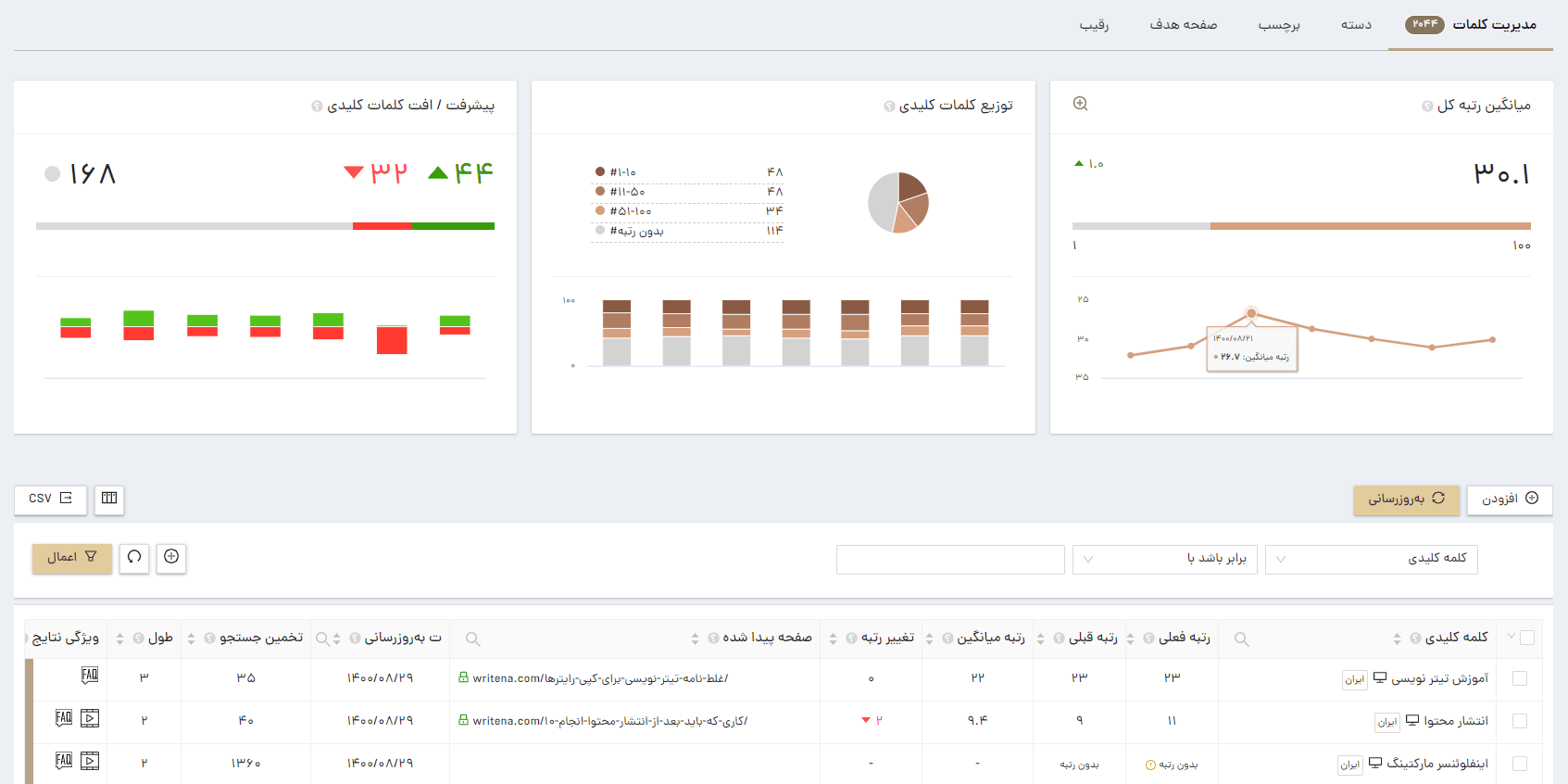Click warning clock icon beside بدون رتبه
The height and width of the screenshot is (784, 1568).
click(x=1150, y=765)
